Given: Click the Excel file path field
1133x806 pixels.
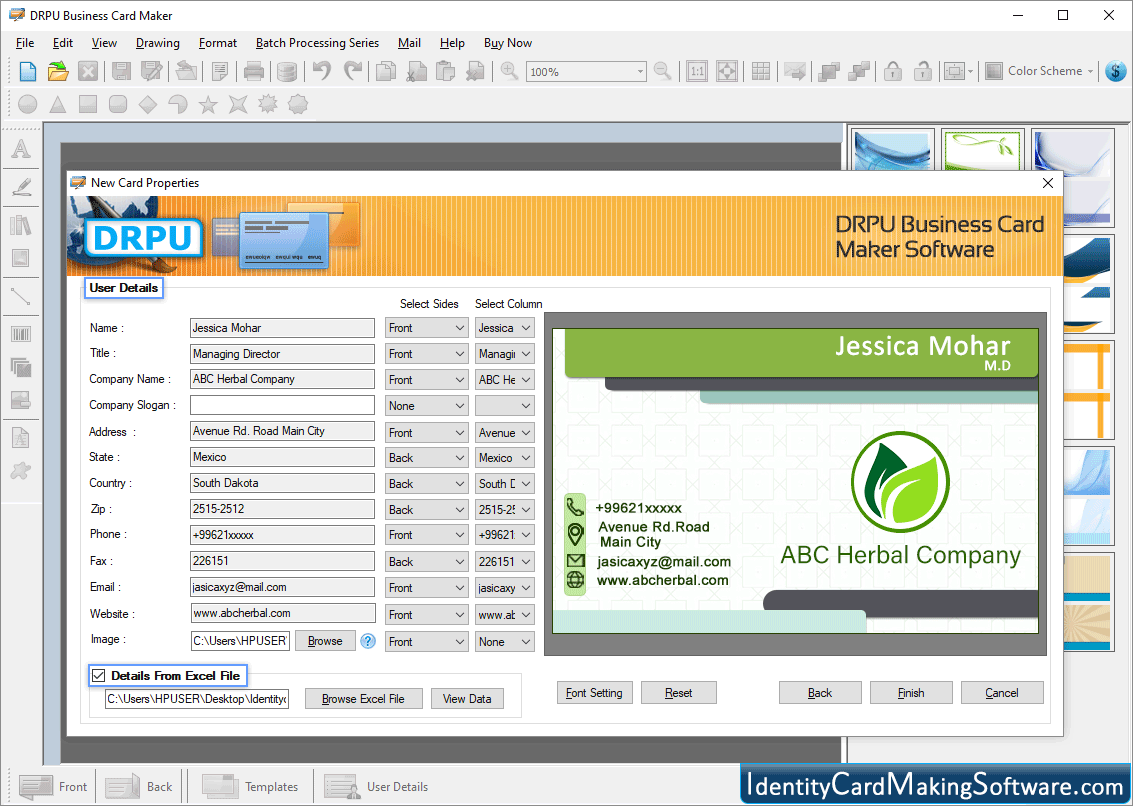Looking at the screenshot, I should tap(197, 699).
